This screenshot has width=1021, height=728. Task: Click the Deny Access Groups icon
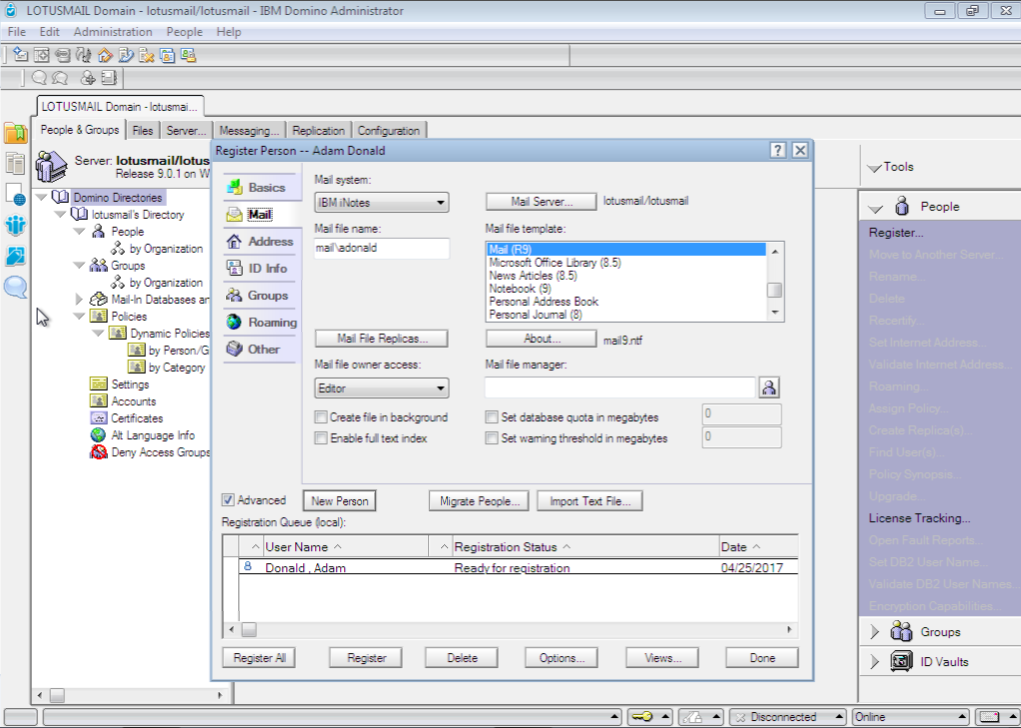click(98, 452)
